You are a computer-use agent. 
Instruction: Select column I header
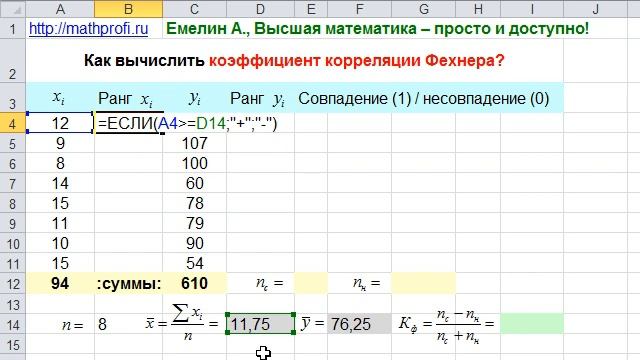tap(532, 9)
